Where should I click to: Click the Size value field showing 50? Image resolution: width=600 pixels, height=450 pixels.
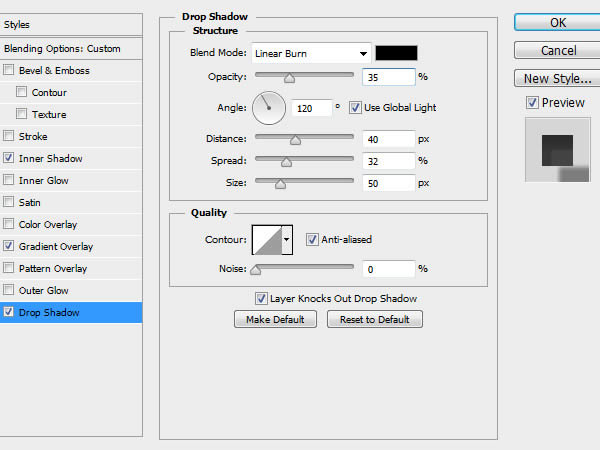pos(388,183)
